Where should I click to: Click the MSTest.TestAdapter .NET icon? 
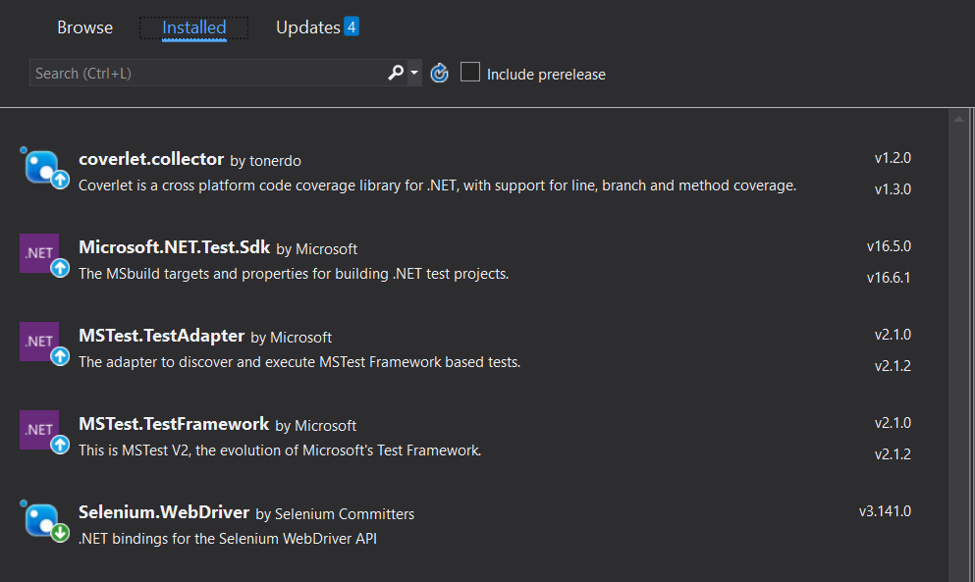(x=40, y=341)
